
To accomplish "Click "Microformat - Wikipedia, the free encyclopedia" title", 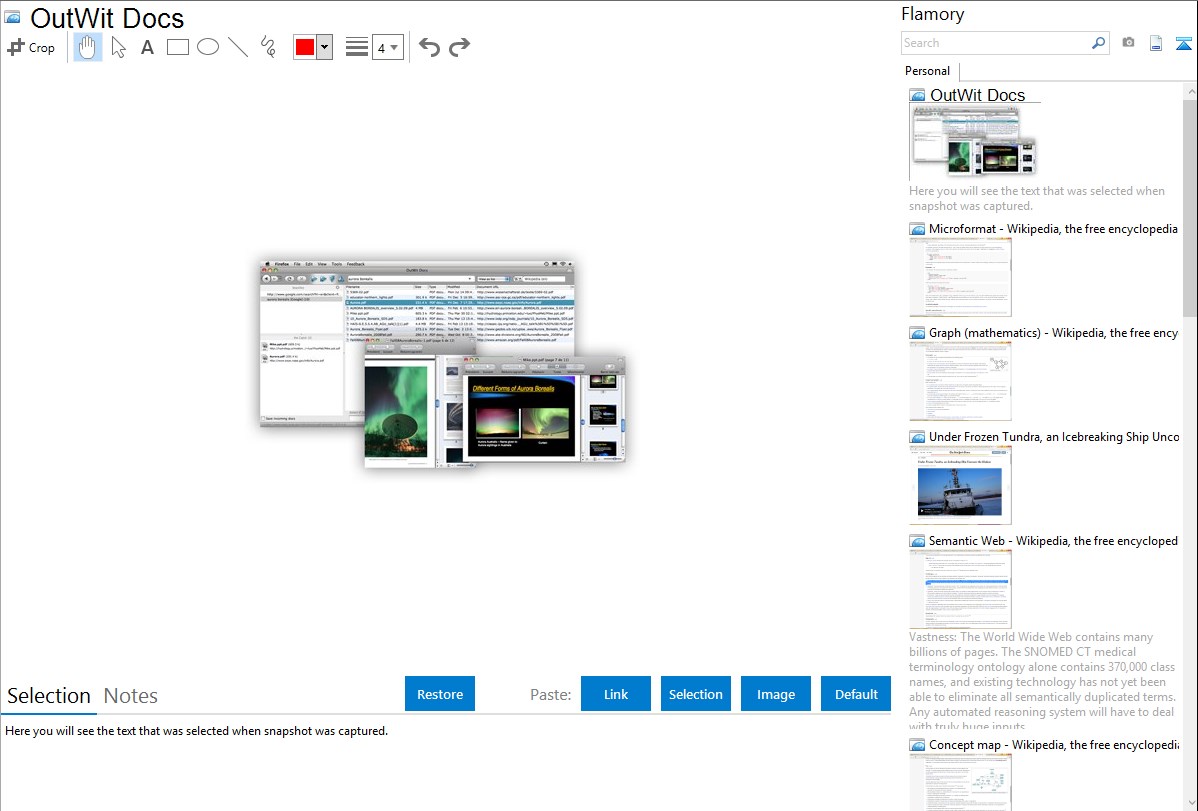I will pyautogui.click(x=1053, y=229).
